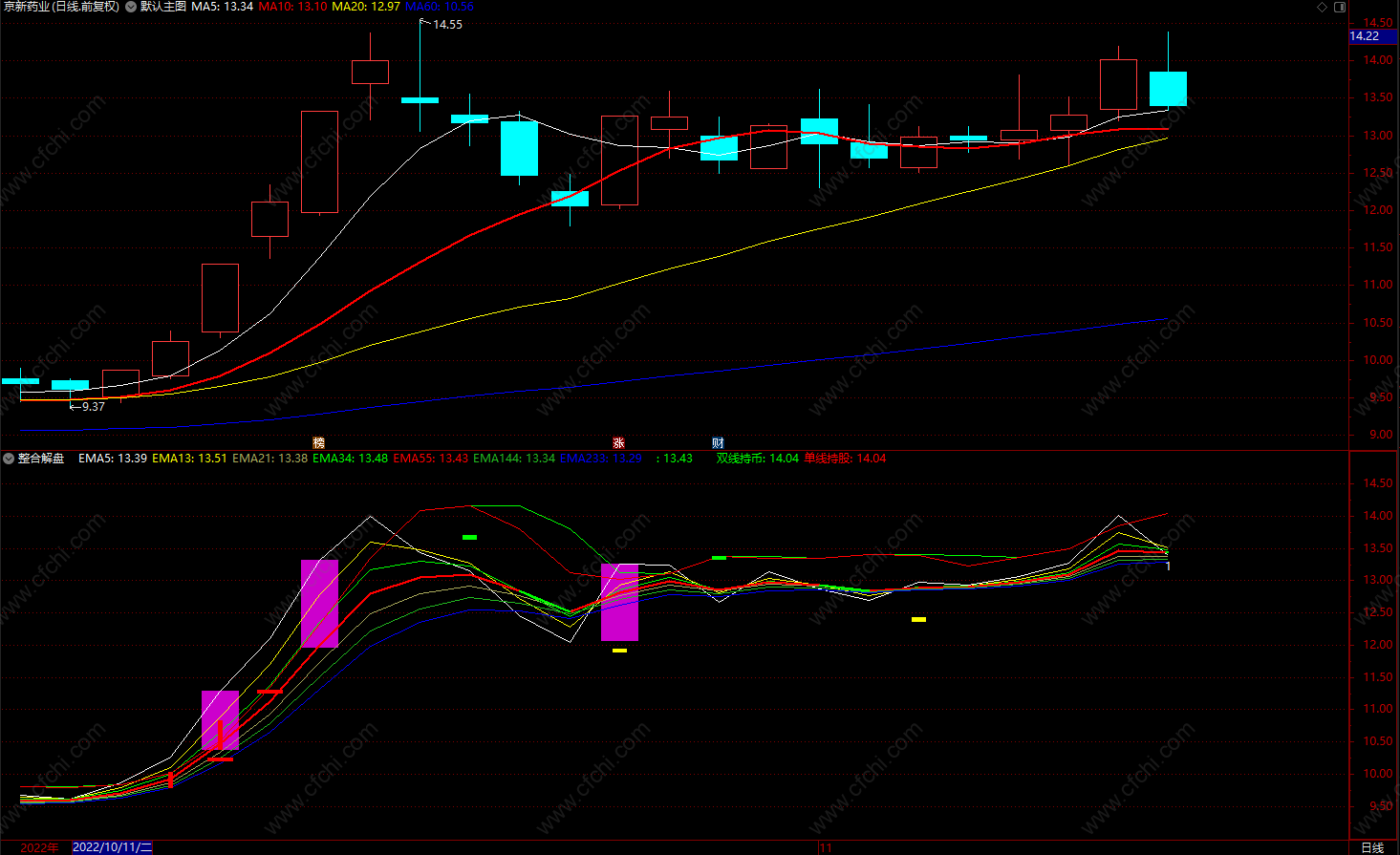This screenshot has height=855, width=1400.
Task: Click the latest cyan candlestick near 14.22
Action: coord(1168,89)
